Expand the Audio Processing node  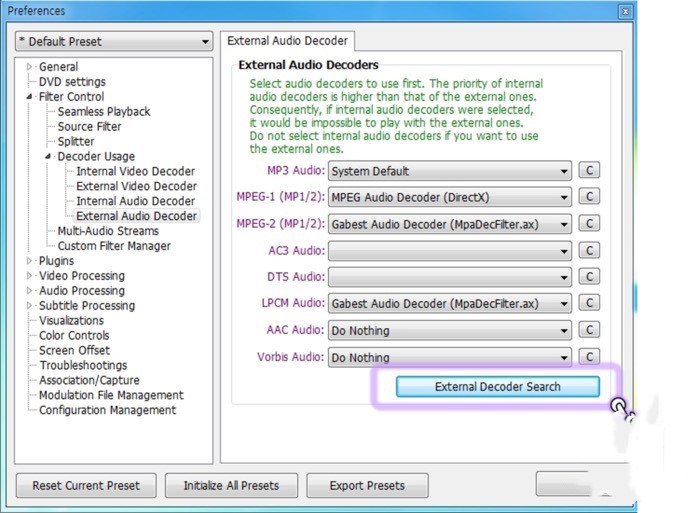coord(29,291)
